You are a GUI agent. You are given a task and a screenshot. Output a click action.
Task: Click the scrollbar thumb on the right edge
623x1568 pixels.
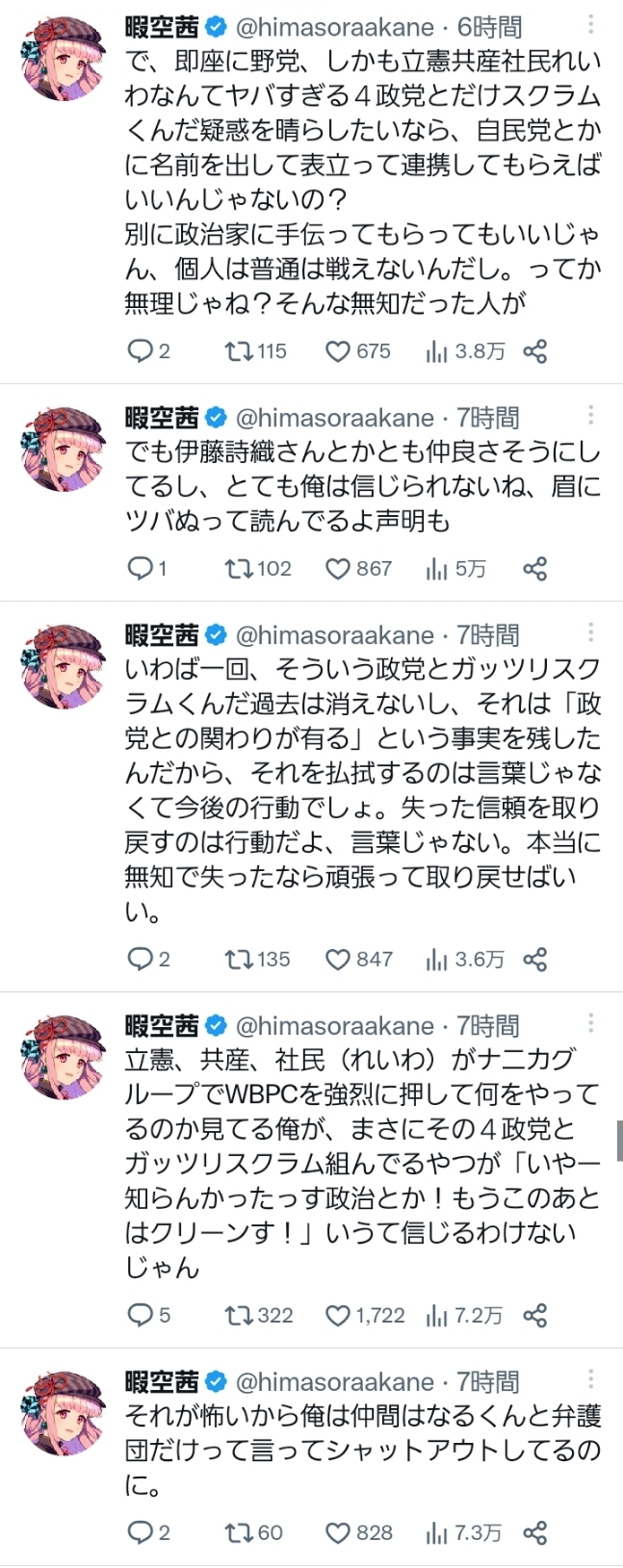tap(619, 1141)
